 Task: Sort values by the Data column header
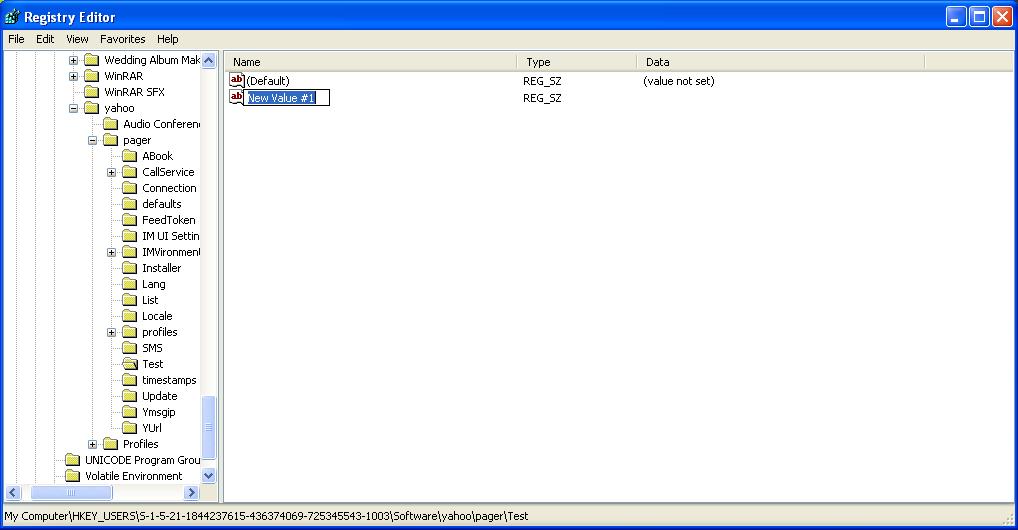point(781,62)
